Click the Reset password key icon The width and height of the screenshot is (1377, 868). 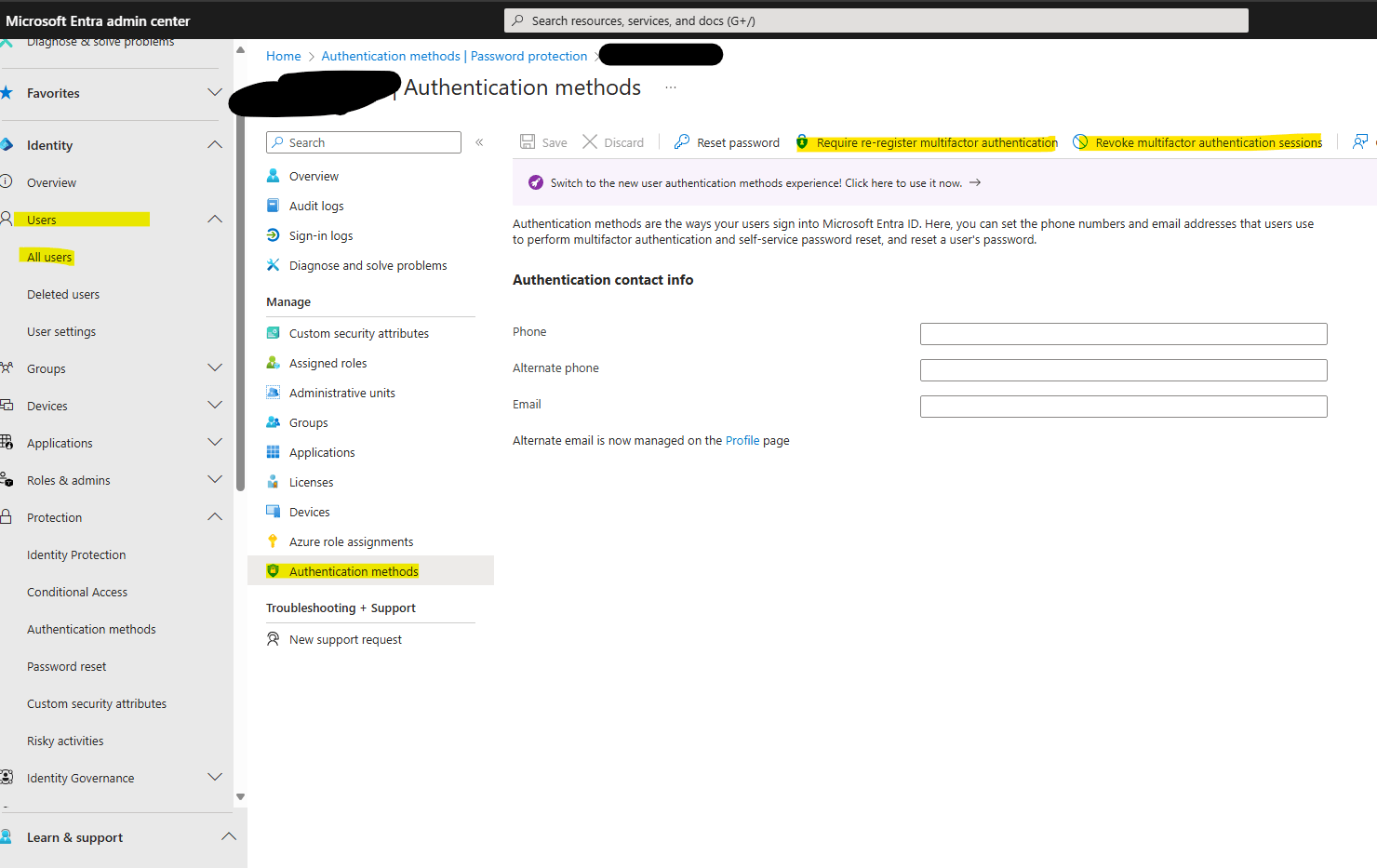point(682,141)
